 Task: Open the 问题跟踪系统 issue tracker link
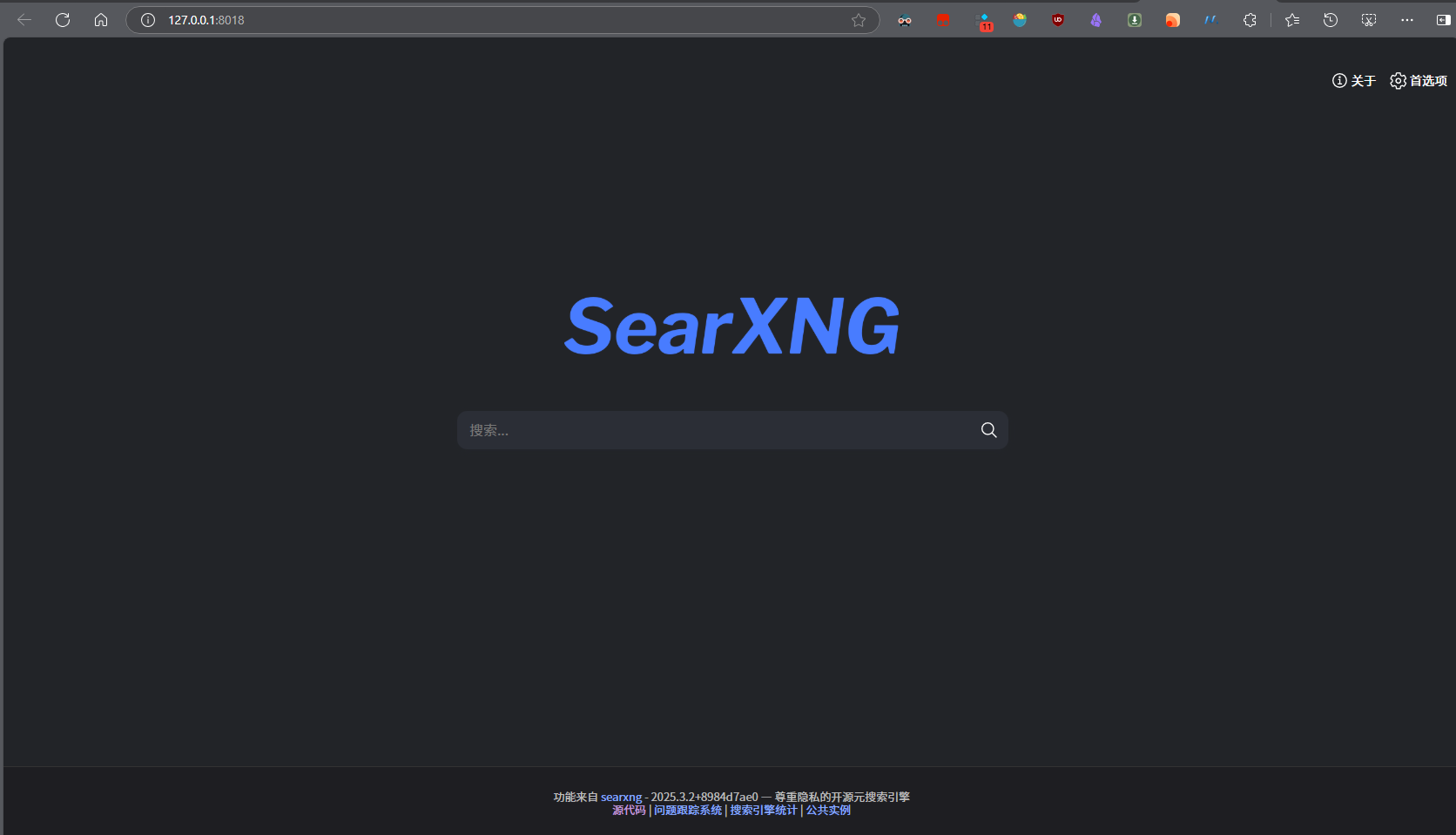(688, 811)
